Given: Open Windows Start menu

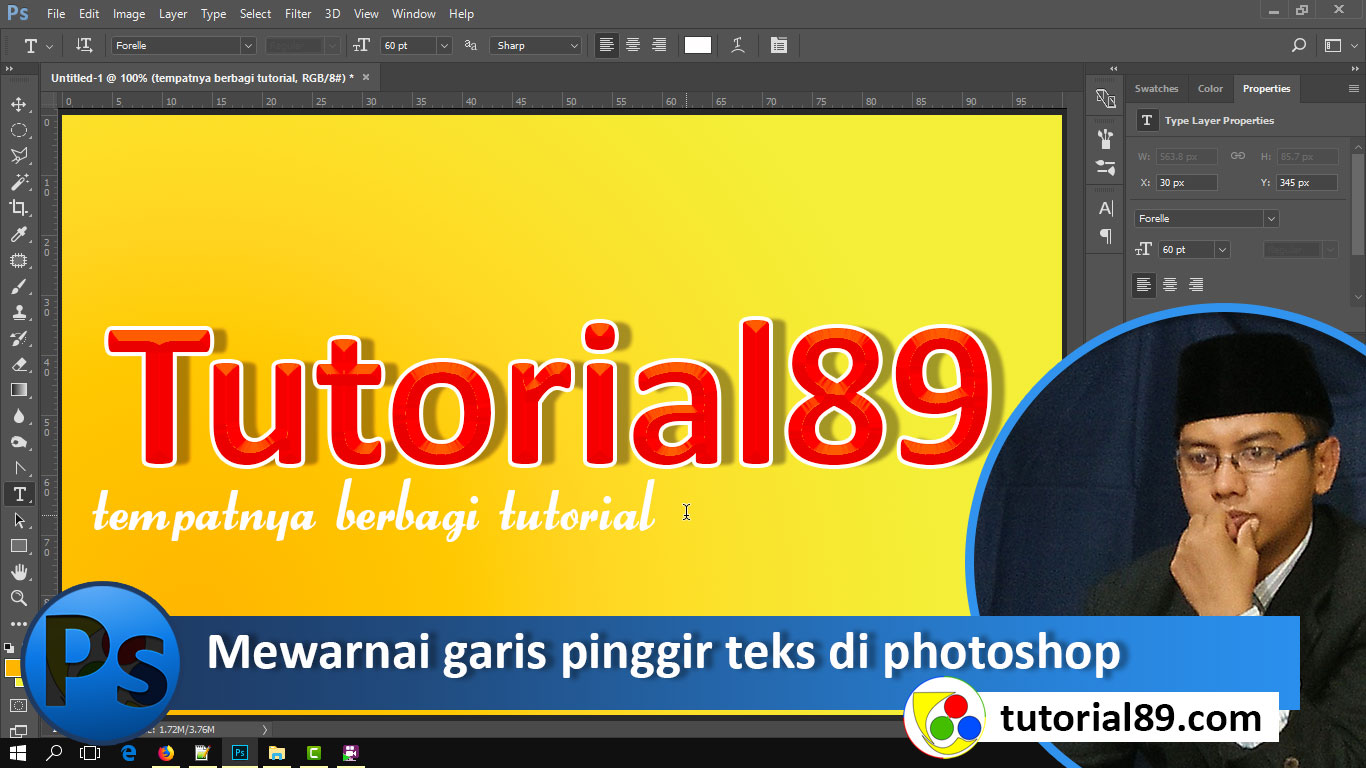Looking at the screenshot, I should (18, 753).
